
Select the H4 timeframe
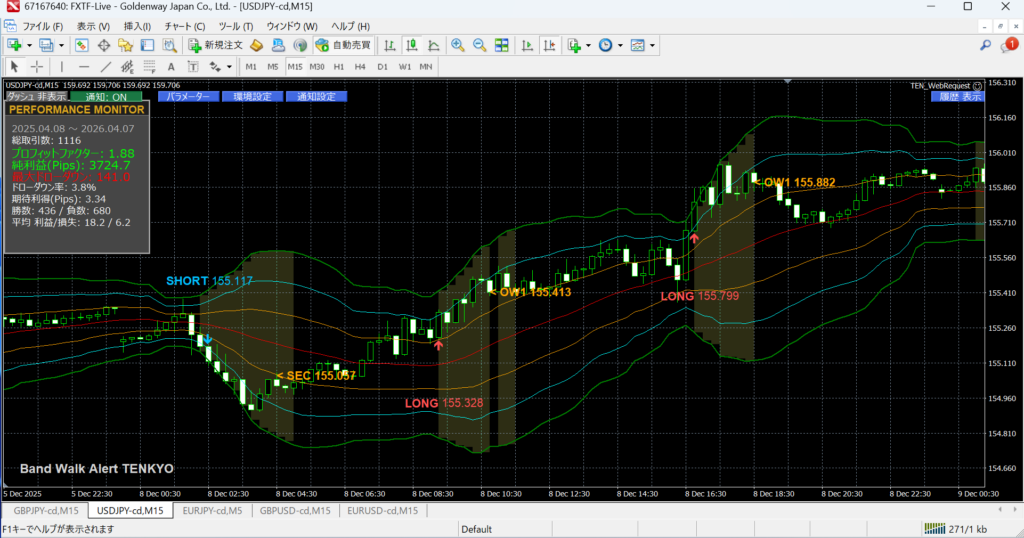tap(360, 66)
